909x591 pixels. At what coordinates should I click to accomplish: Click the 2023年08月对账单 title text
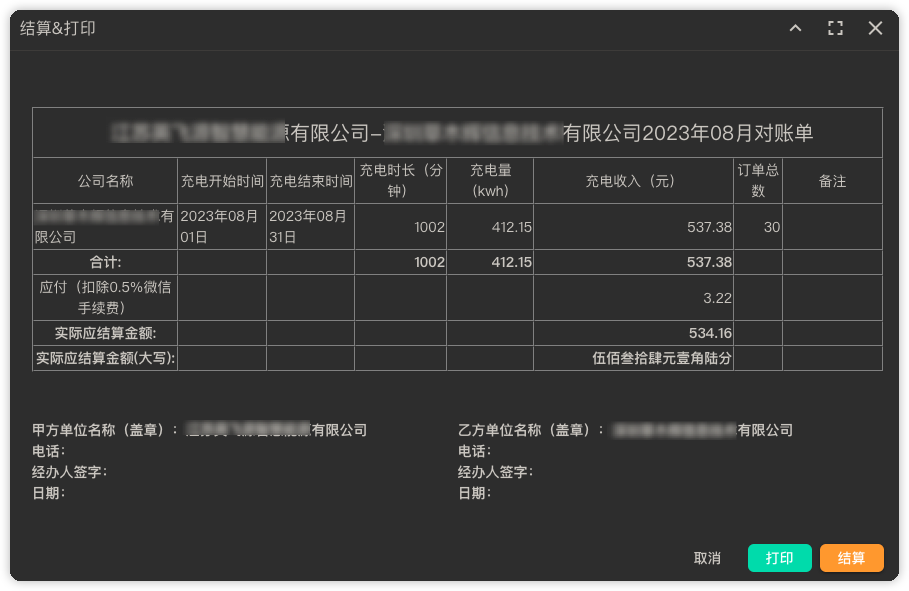point(728,133)
